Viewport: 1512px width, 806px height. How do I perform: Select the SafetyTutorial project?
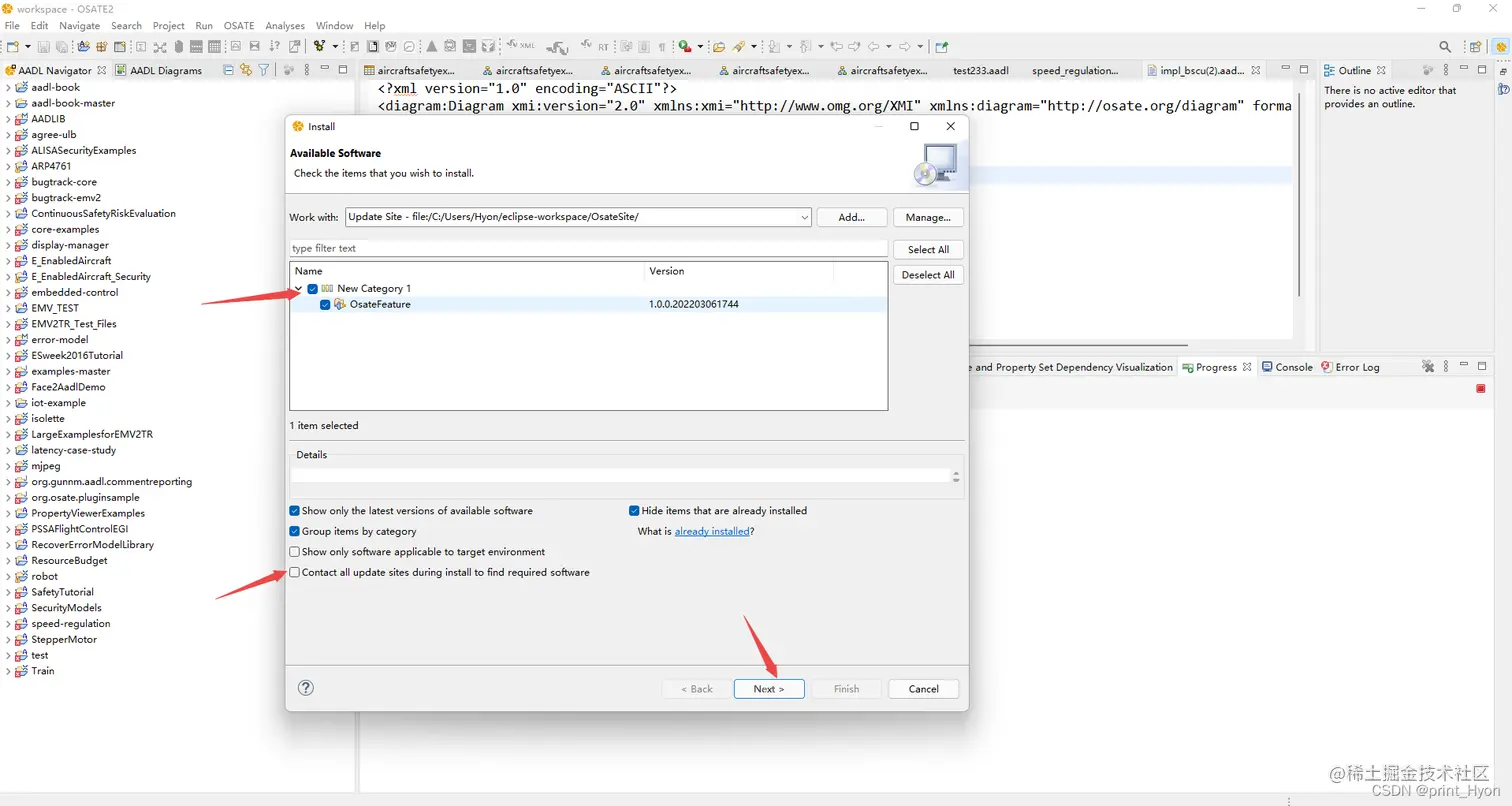point(62,592)
